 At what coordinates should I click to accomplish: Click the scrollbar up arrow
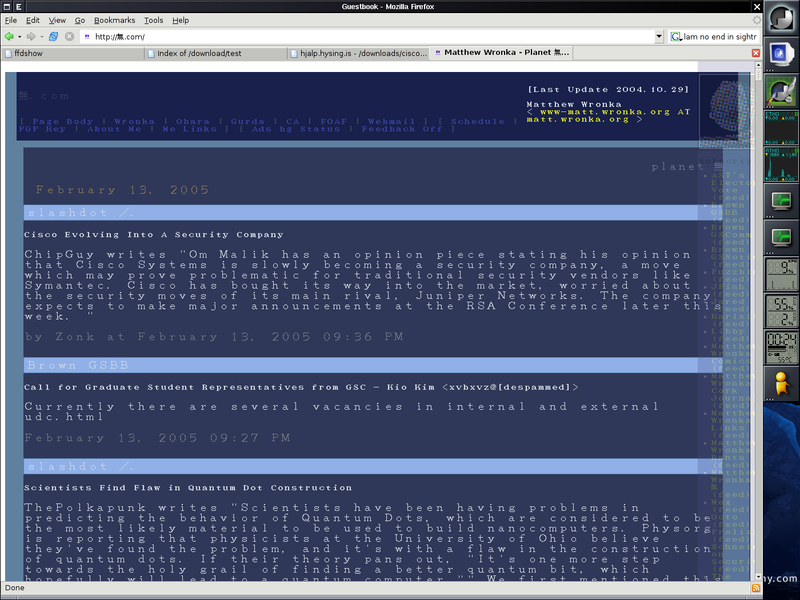758,66
